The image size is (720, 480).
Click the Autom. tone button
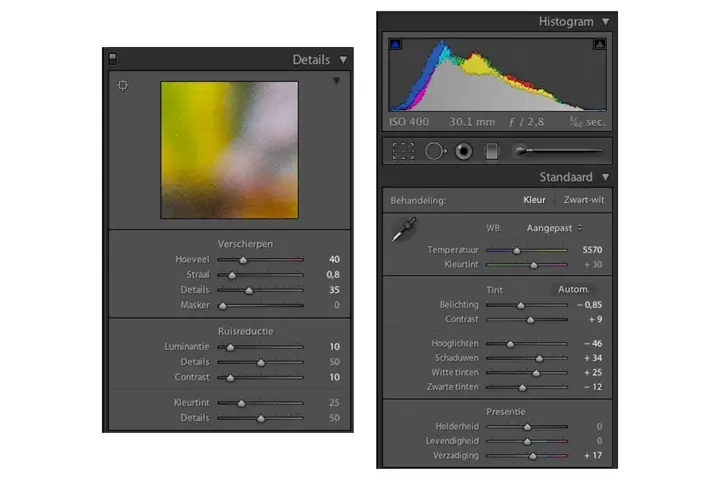click(573, 289)
